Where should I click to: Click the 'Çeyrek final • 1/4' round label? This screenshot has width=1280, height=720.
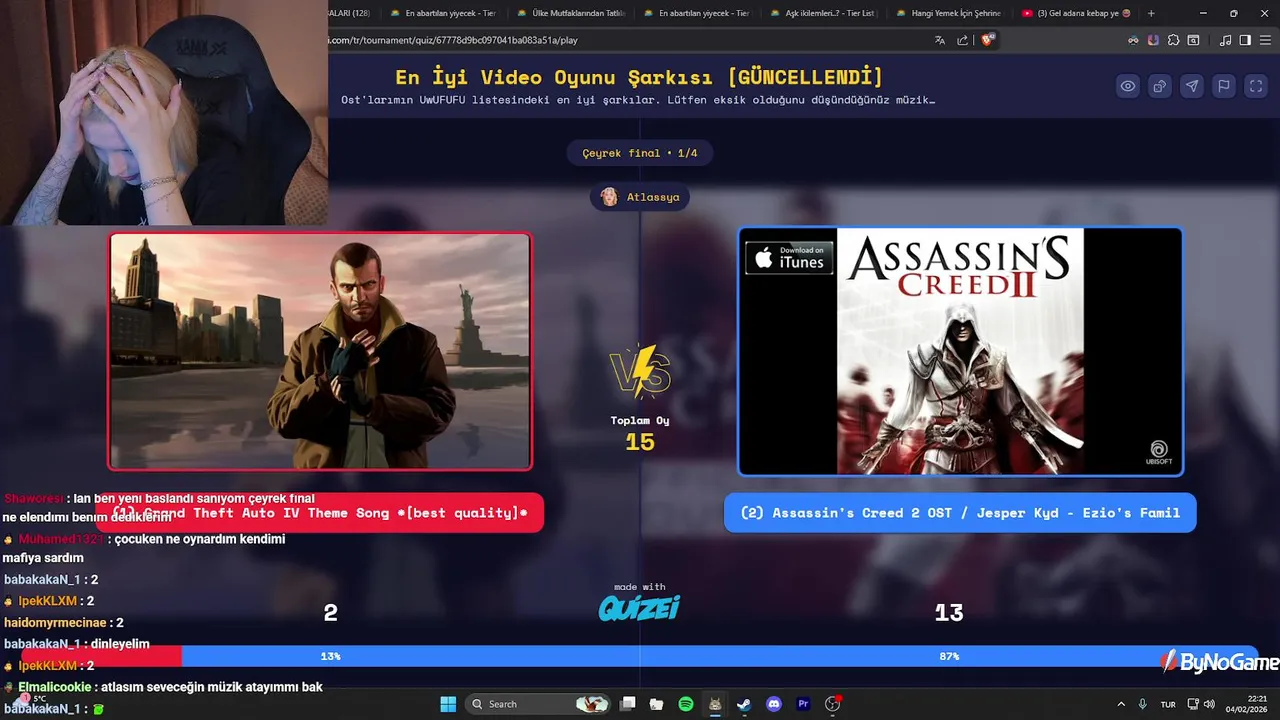[x=640, y=153]
